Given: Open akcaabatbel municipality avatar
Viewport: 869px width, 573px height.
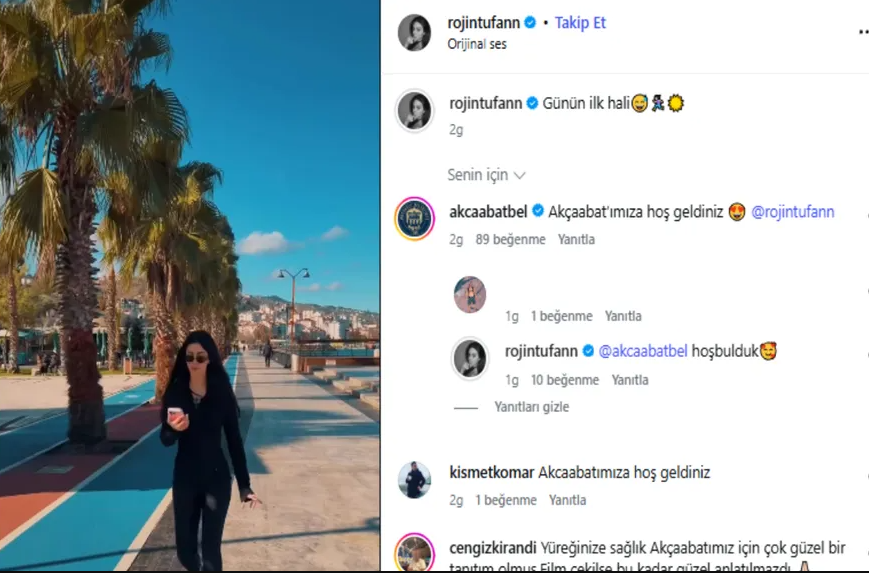Looking at the screenshot, I should coord(415,219).
